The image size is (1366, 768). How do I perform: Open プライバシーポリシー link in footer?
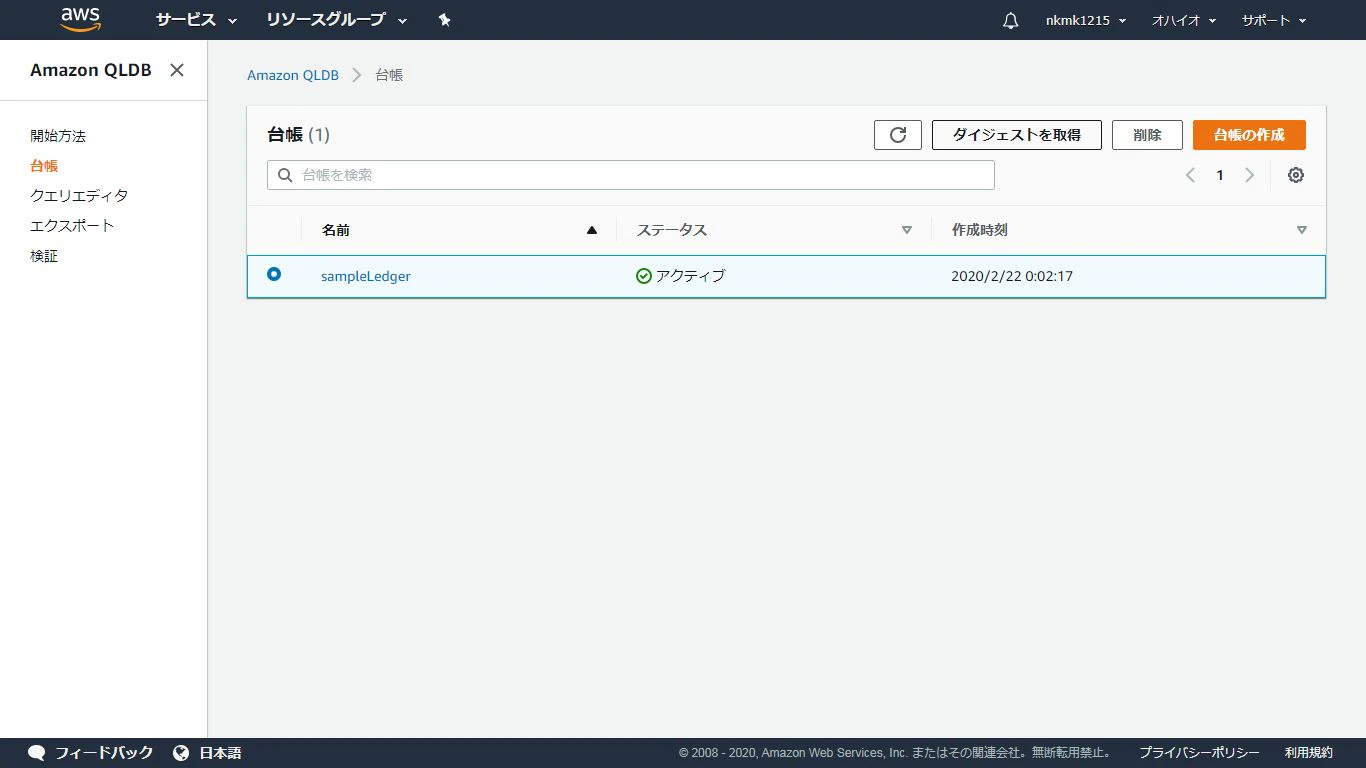[x=1199, y=753]
